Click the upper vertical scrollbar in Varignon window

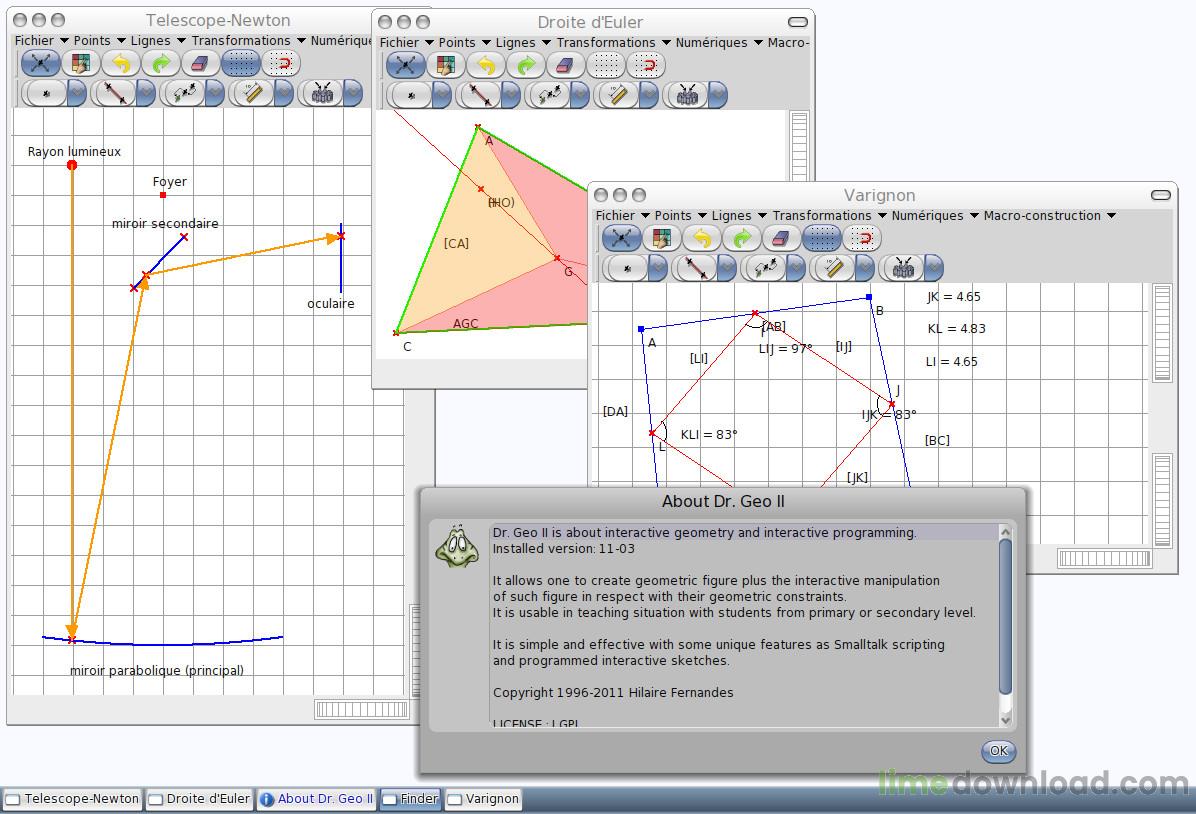[1162, 333]
